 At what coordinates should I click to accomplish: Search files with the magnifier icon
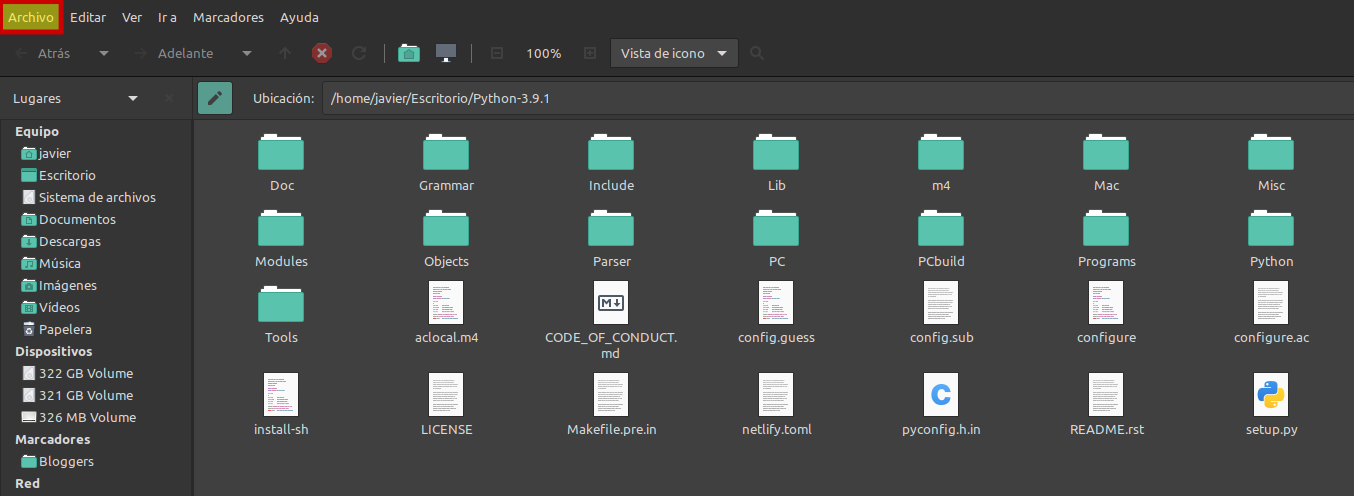(x=757, y=53)
